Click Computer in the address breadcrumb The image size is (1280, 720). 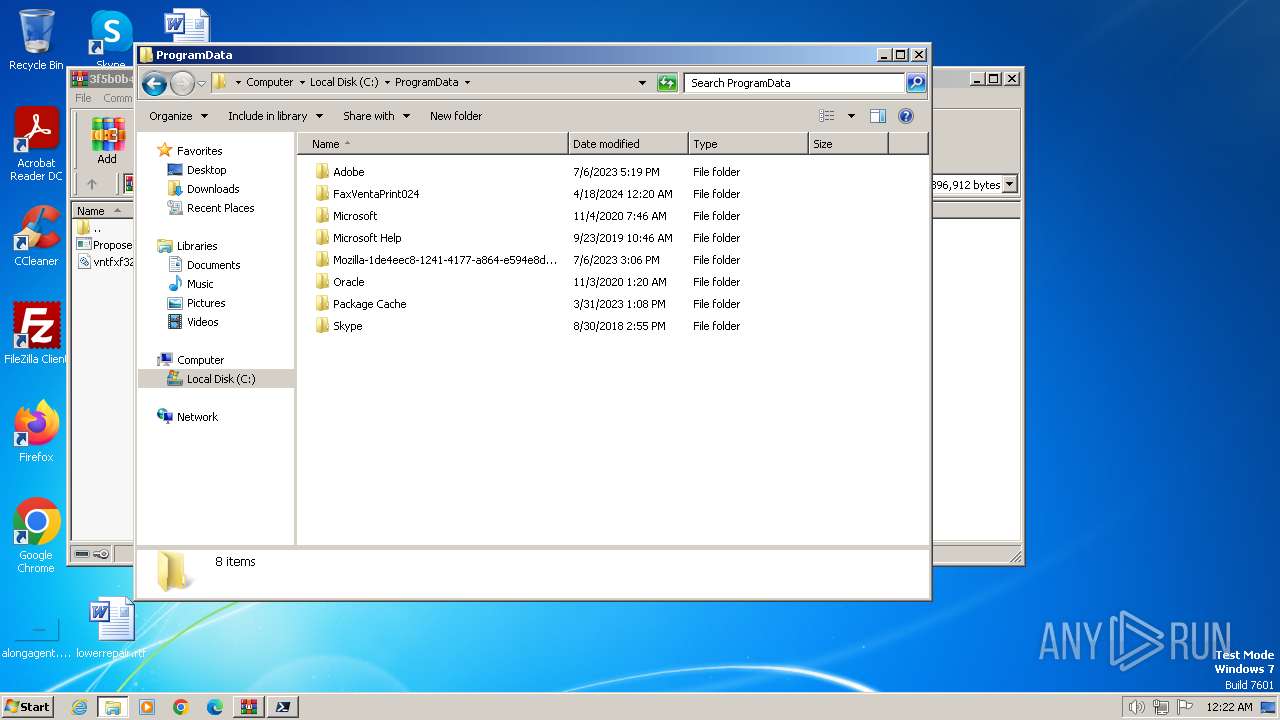pyautogui.click(x=270, y=83)
